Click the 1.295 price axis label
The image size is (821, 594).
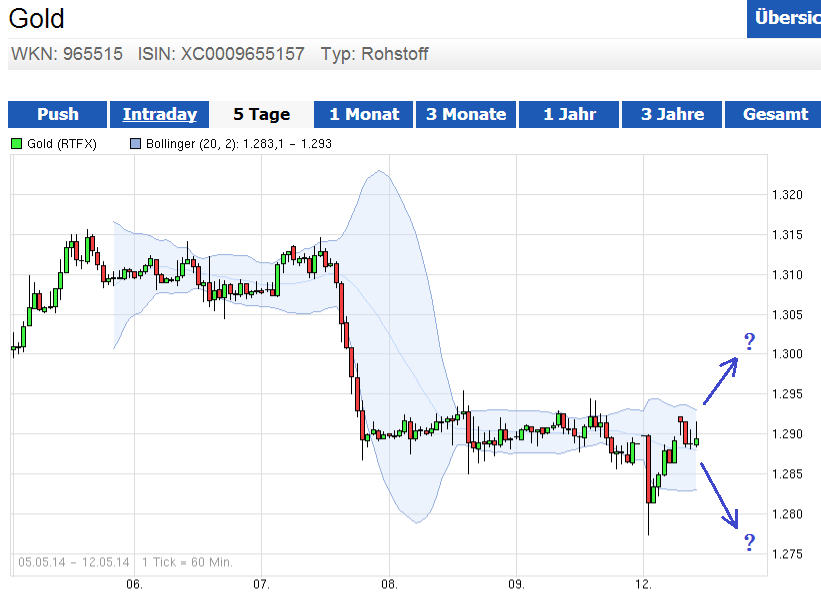point(787,394)
